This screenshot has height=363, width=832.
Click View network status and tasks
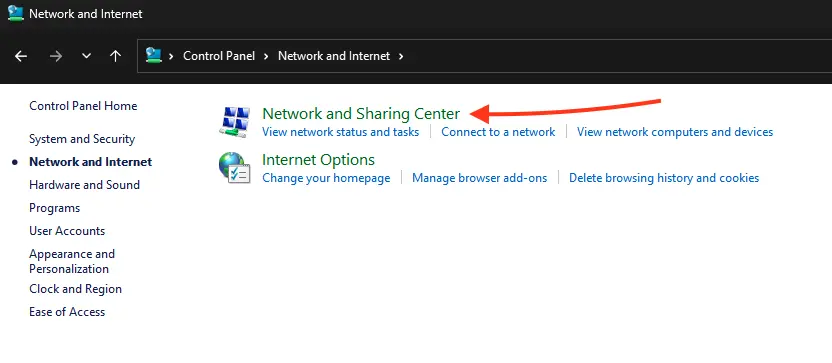pyautogui.click(x=341, y=132)
